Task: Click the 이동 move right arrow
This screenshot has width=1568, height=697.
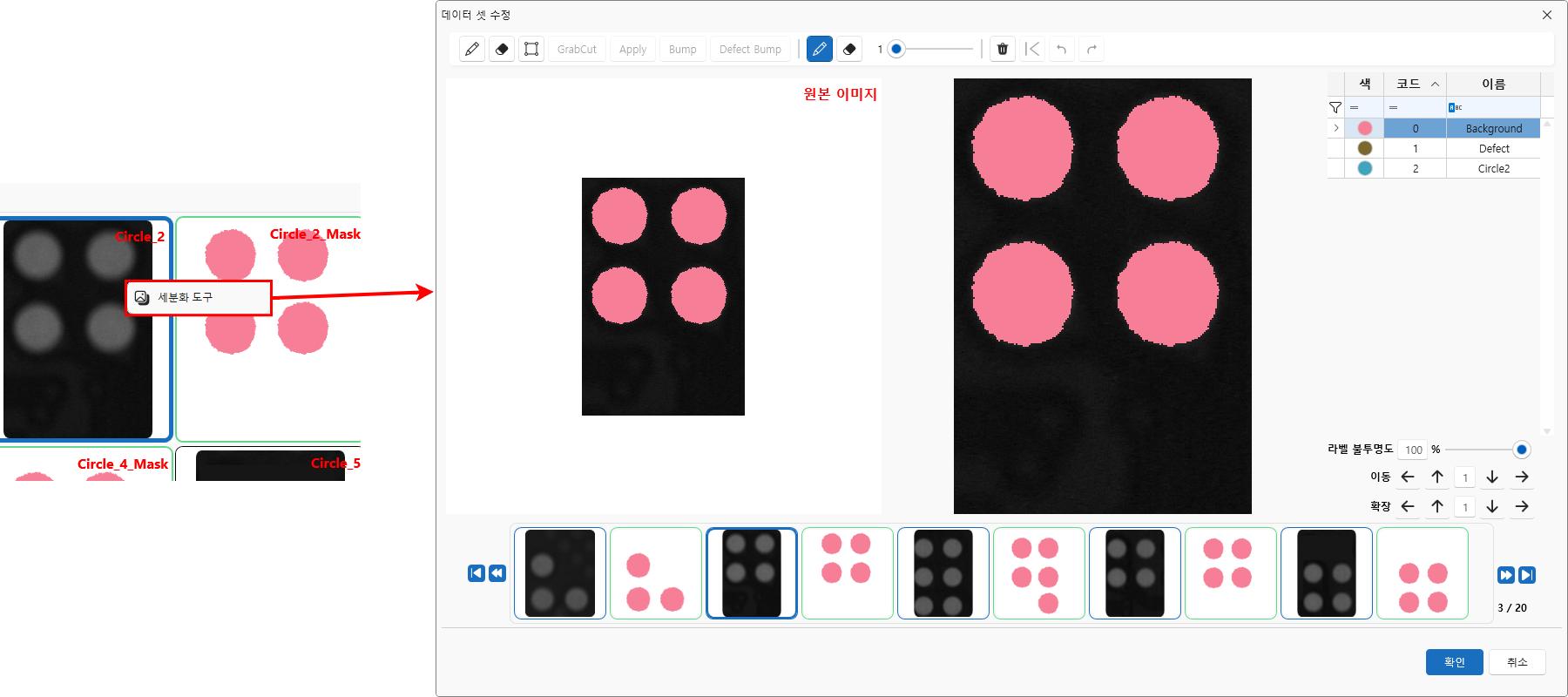Action: click(1522, 477)
